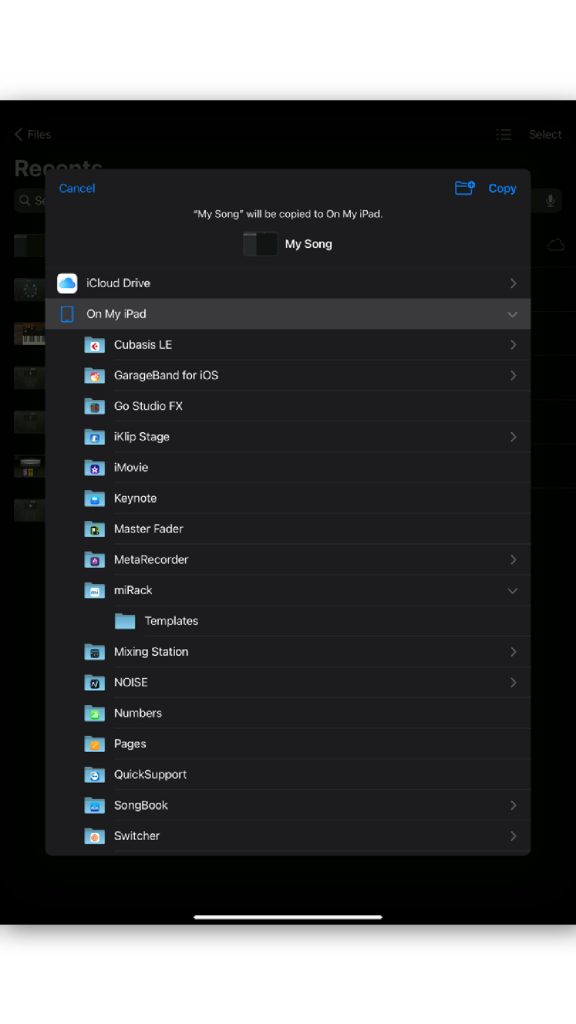Choose the miRack folder name
Screen dimensions: 576x1024
coord(133,590)
